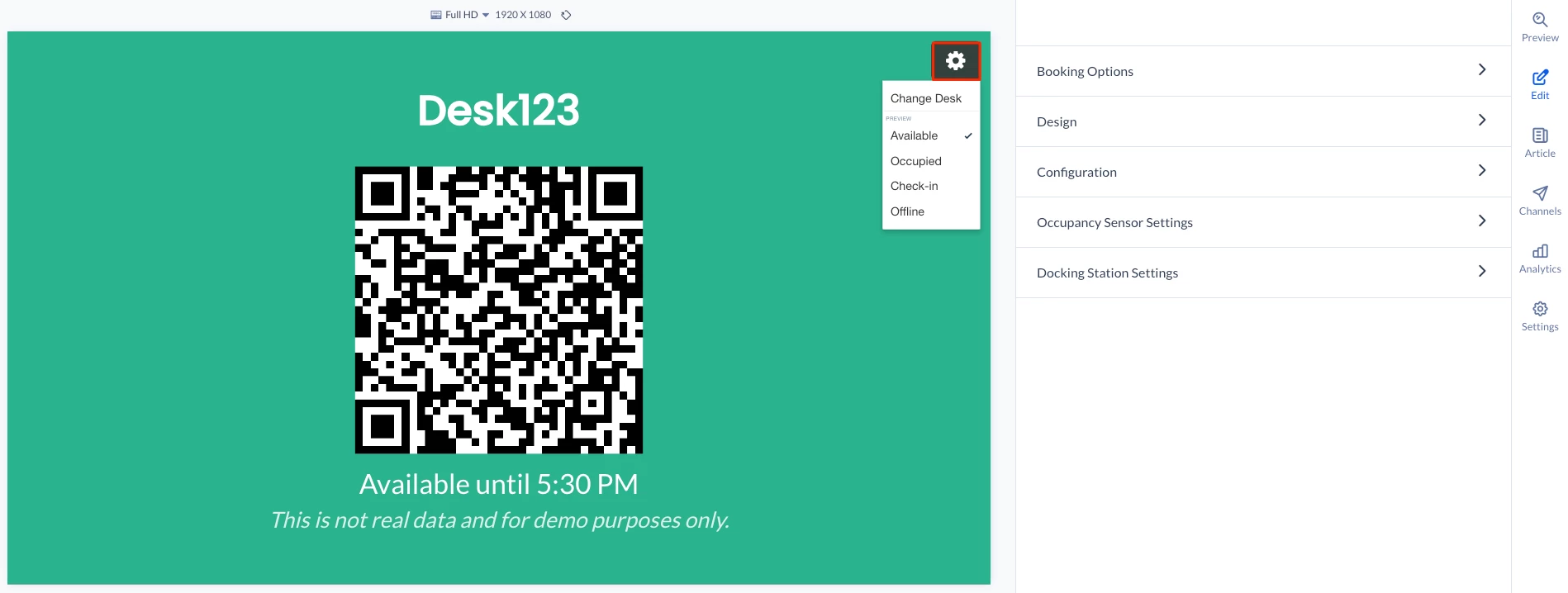Image resolution: width=1568 pixels, height=593 pixels.
Task: Click the desk QR code image
Action: coord(499,310)
